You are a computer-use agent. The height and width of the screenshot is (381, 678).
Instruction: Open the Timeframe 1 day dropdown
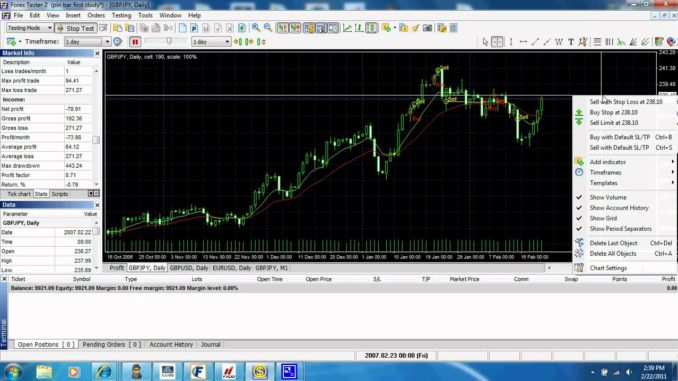point(87,42)
